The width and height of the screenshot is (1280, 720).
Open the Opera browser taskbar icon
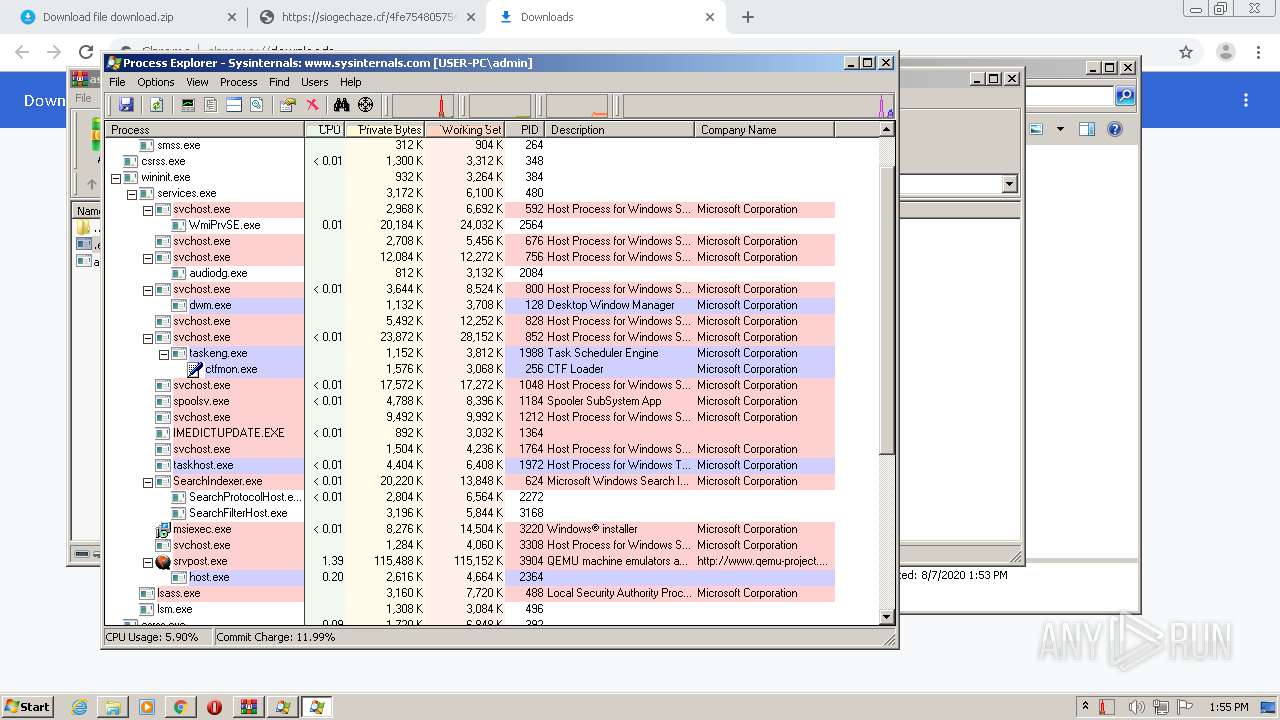214,707
